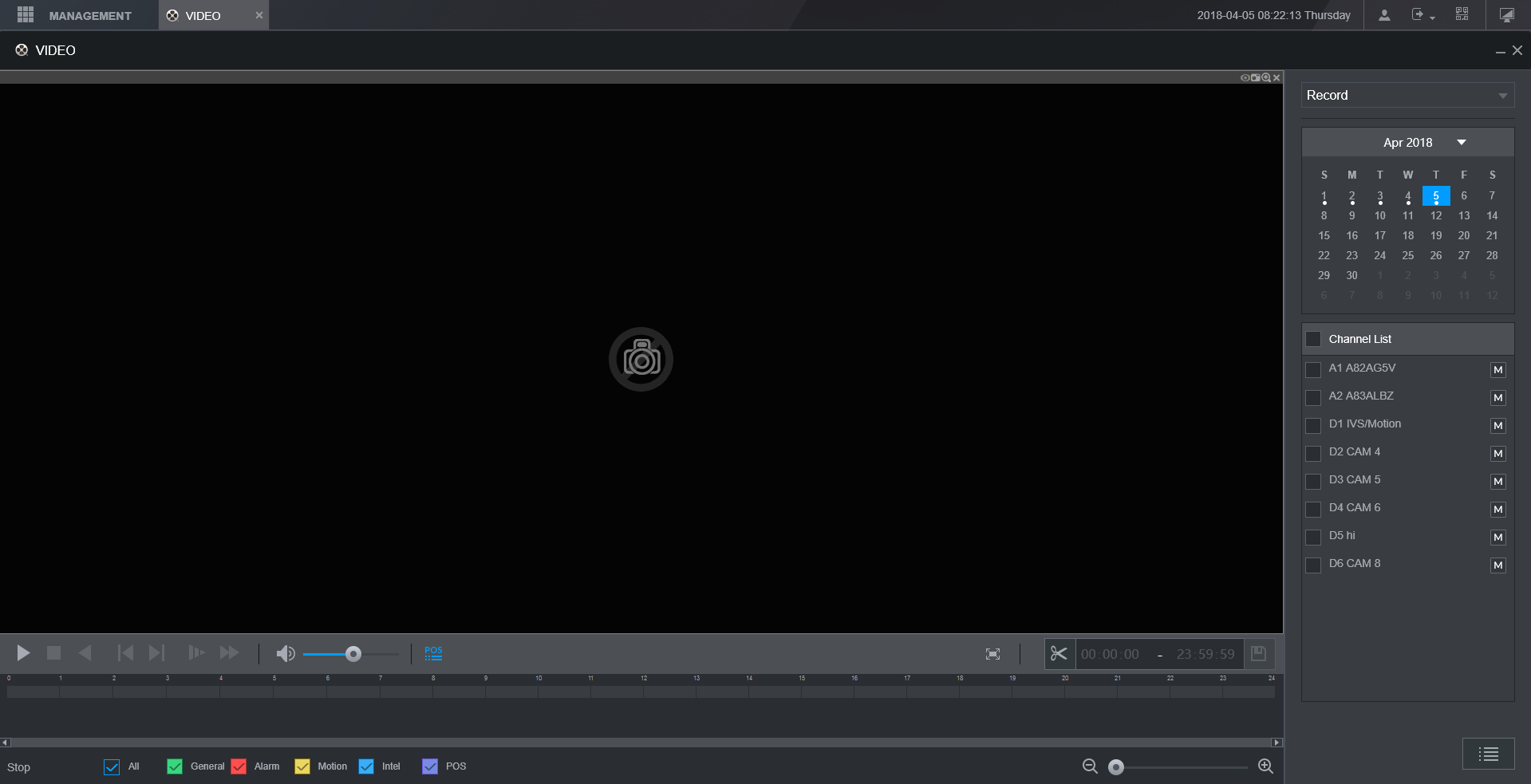Uncheck the Motion record type filter
Image resolution: width=1531 pixels, height=784 pixels.
coord(302,766)
